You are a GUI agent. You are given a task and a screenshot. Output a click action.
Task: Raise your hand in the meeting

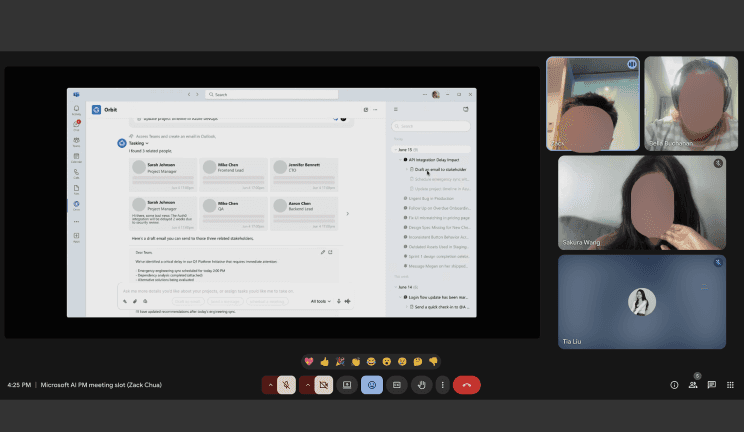[x=421, y=385]
